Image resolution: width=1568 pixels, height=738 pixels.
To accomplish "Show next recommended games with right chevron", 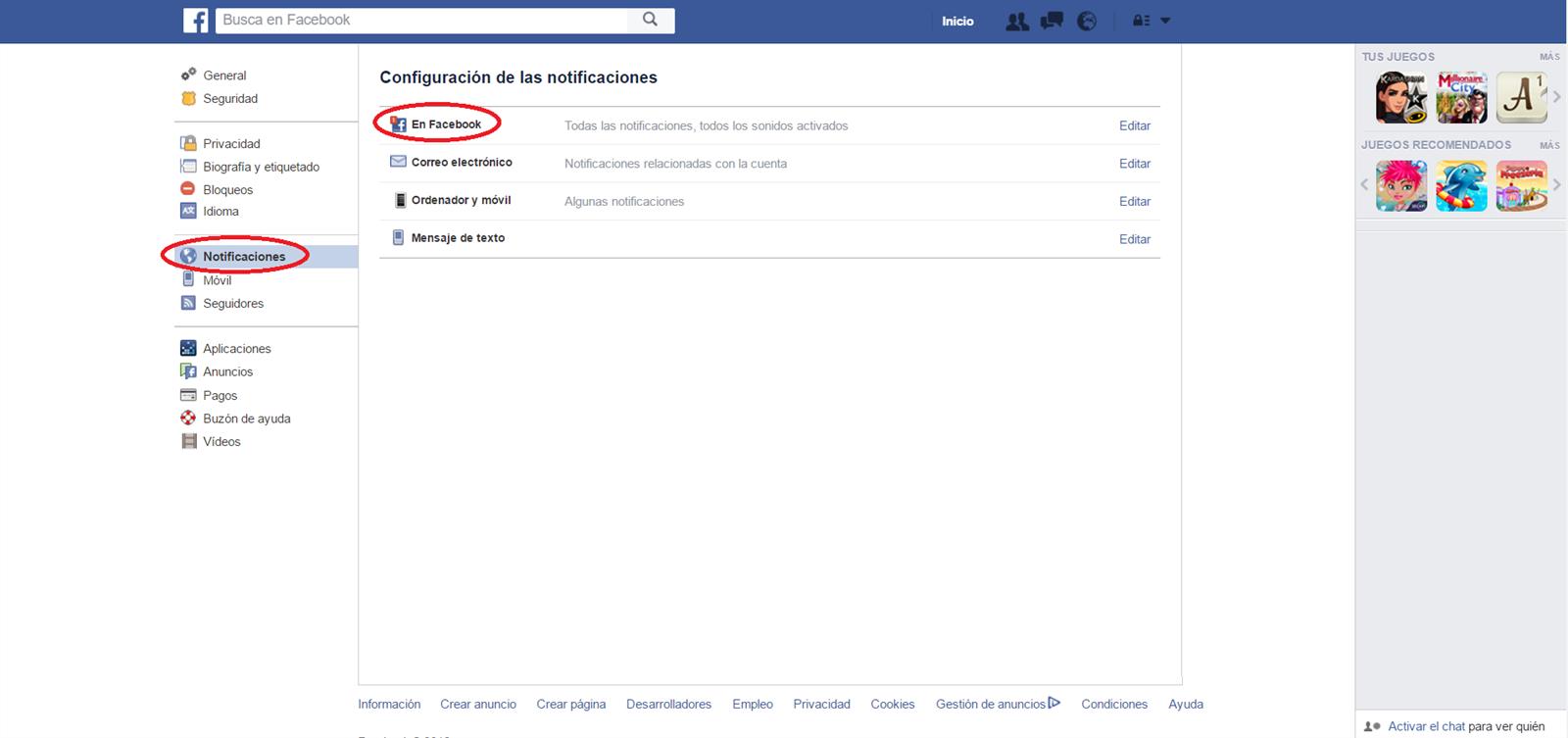I will tap(1556, 184).
